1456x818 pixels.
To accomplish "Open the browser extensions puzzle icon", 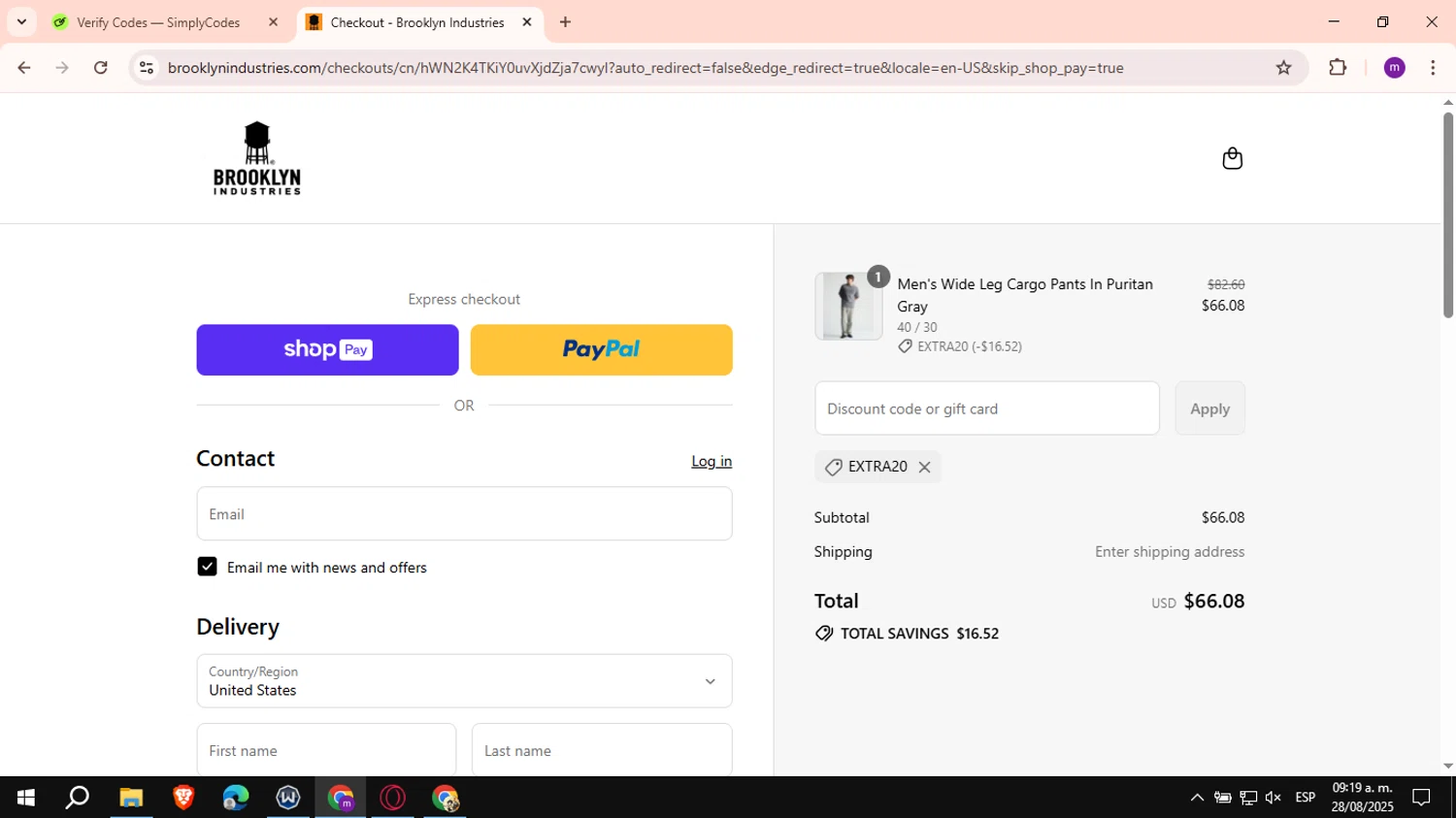I will click(x=1338, y=68).
